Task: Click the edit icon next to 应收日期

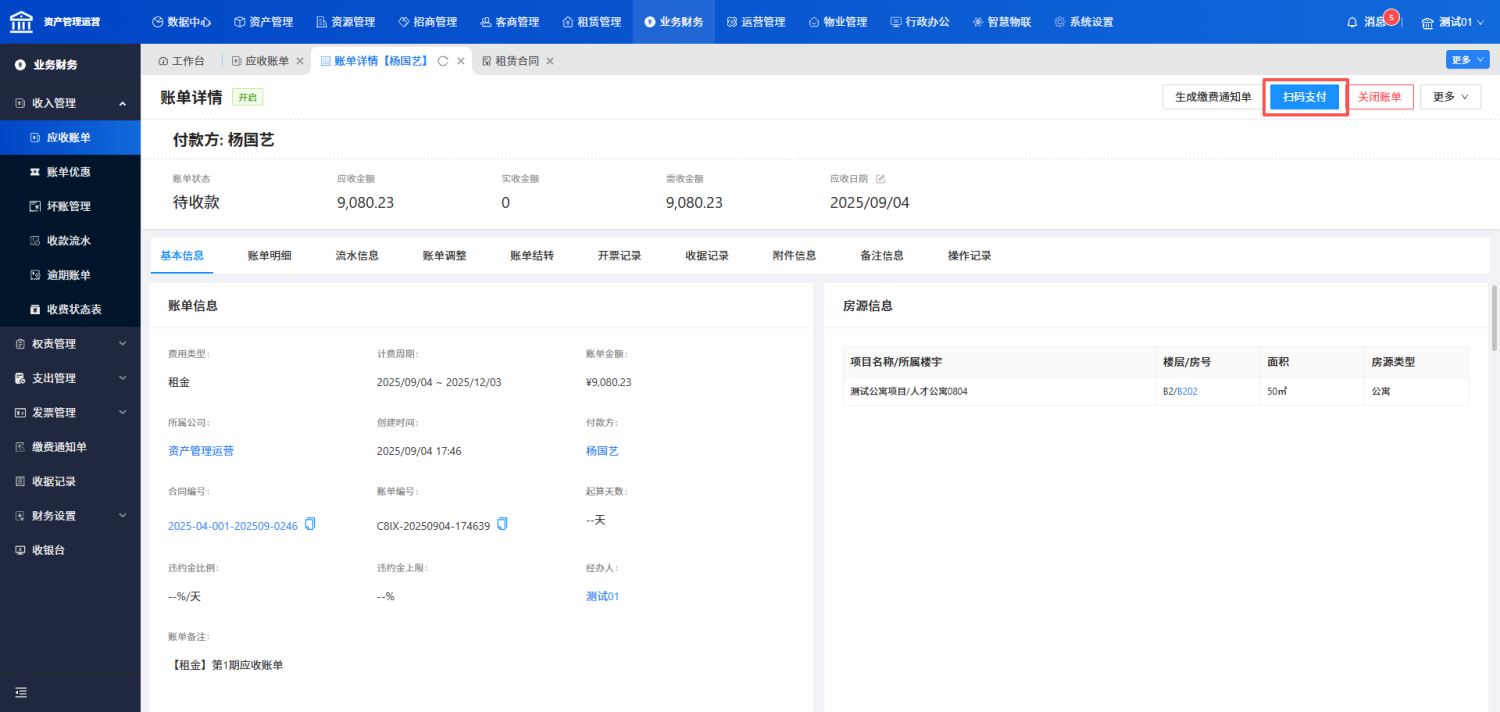Action: click(881, 179)
